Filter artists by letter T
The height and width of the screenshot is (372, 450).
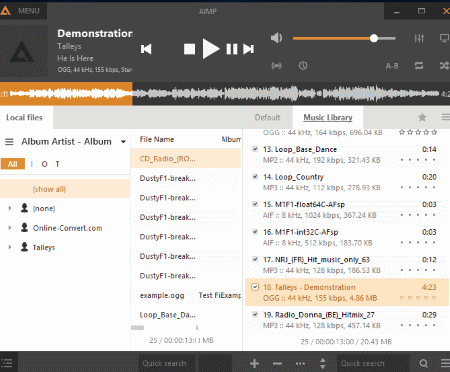click(x=58, y=164)
